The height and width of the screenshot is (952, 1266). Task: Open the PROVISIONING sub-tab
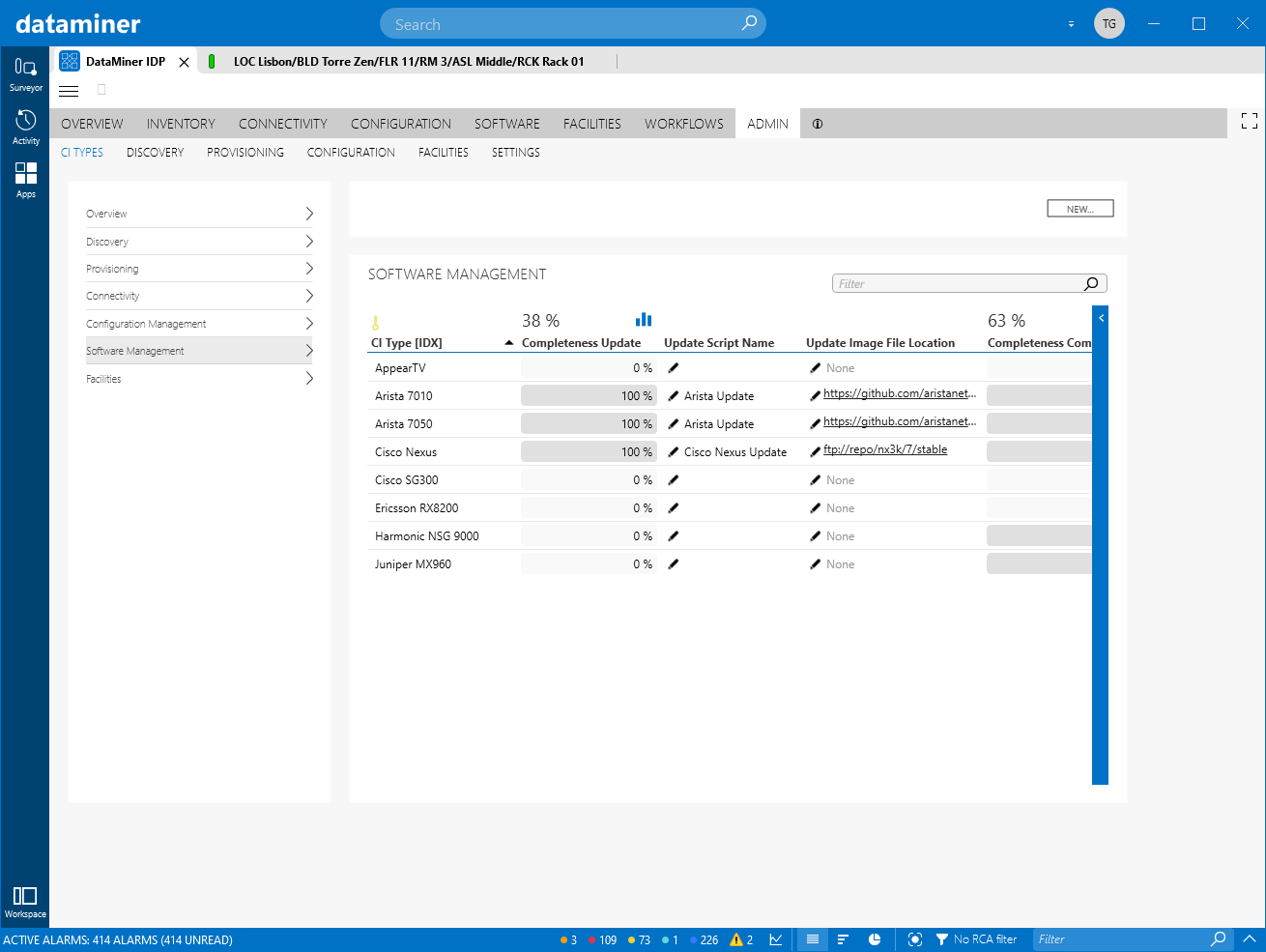pos(245,153)
